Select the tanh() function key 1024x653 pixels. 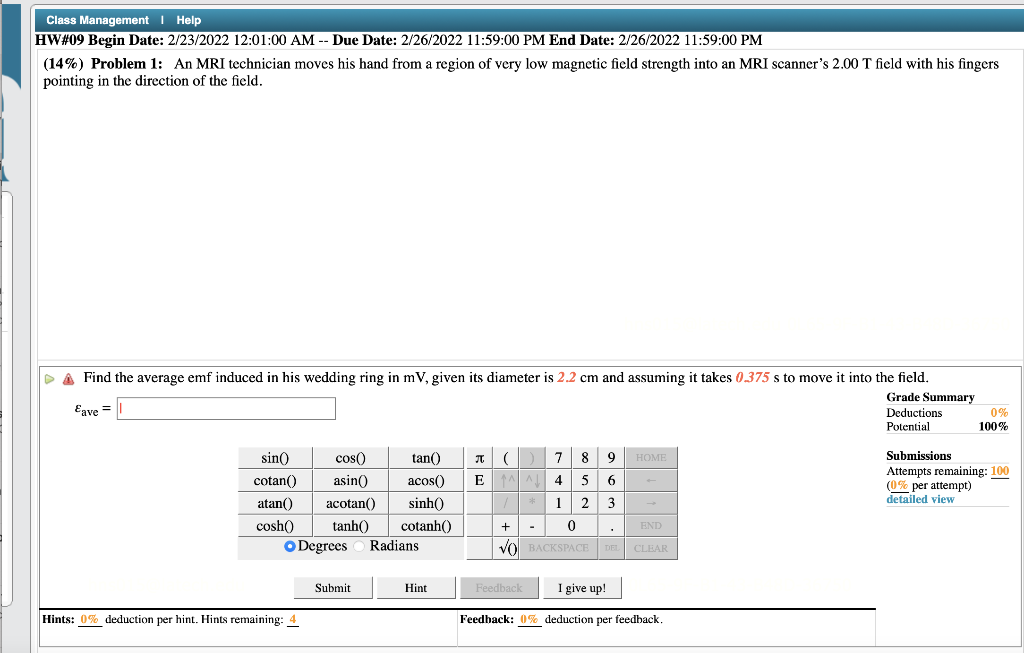350,525
